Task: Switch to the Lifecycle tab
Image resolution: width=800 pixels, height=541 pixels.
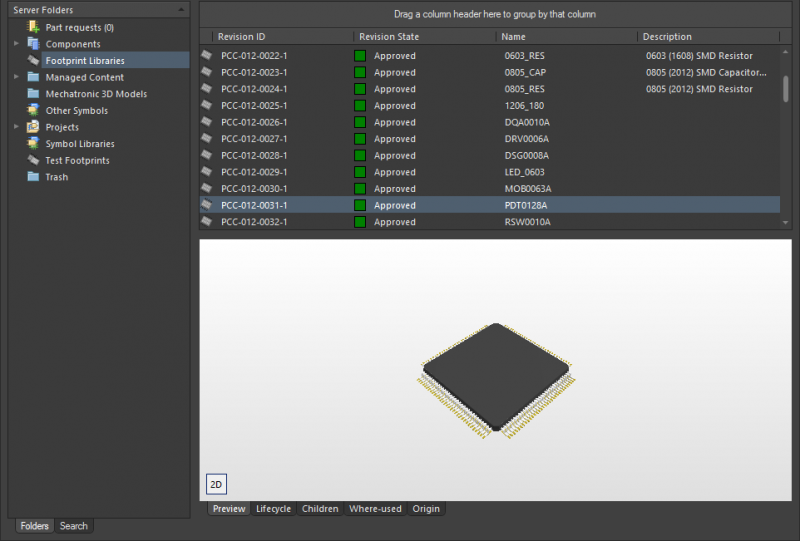Action: pyautogui.click(x=273, y=509)
